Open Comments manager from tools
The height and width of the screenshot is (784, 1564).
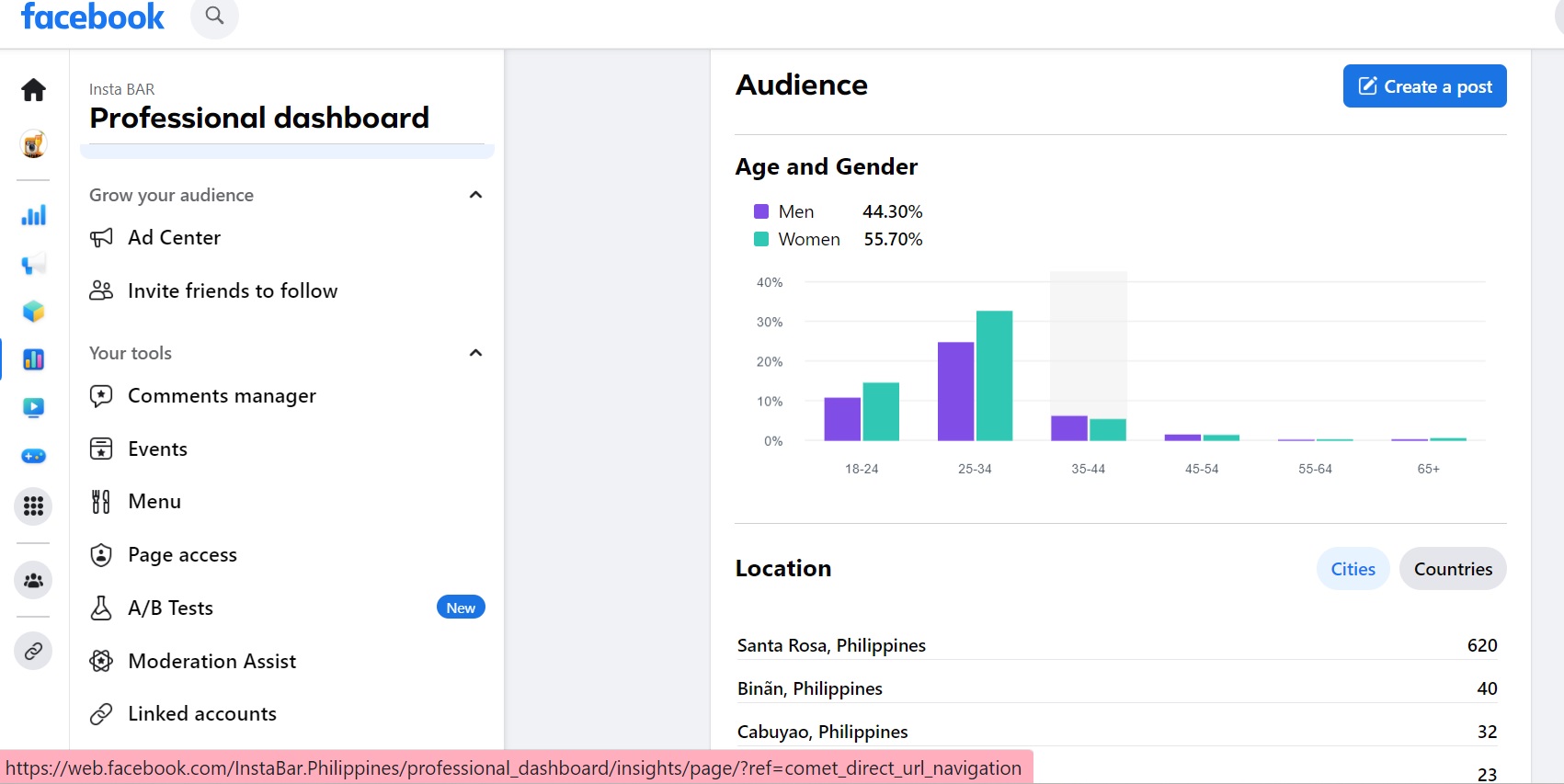[222, 396]
